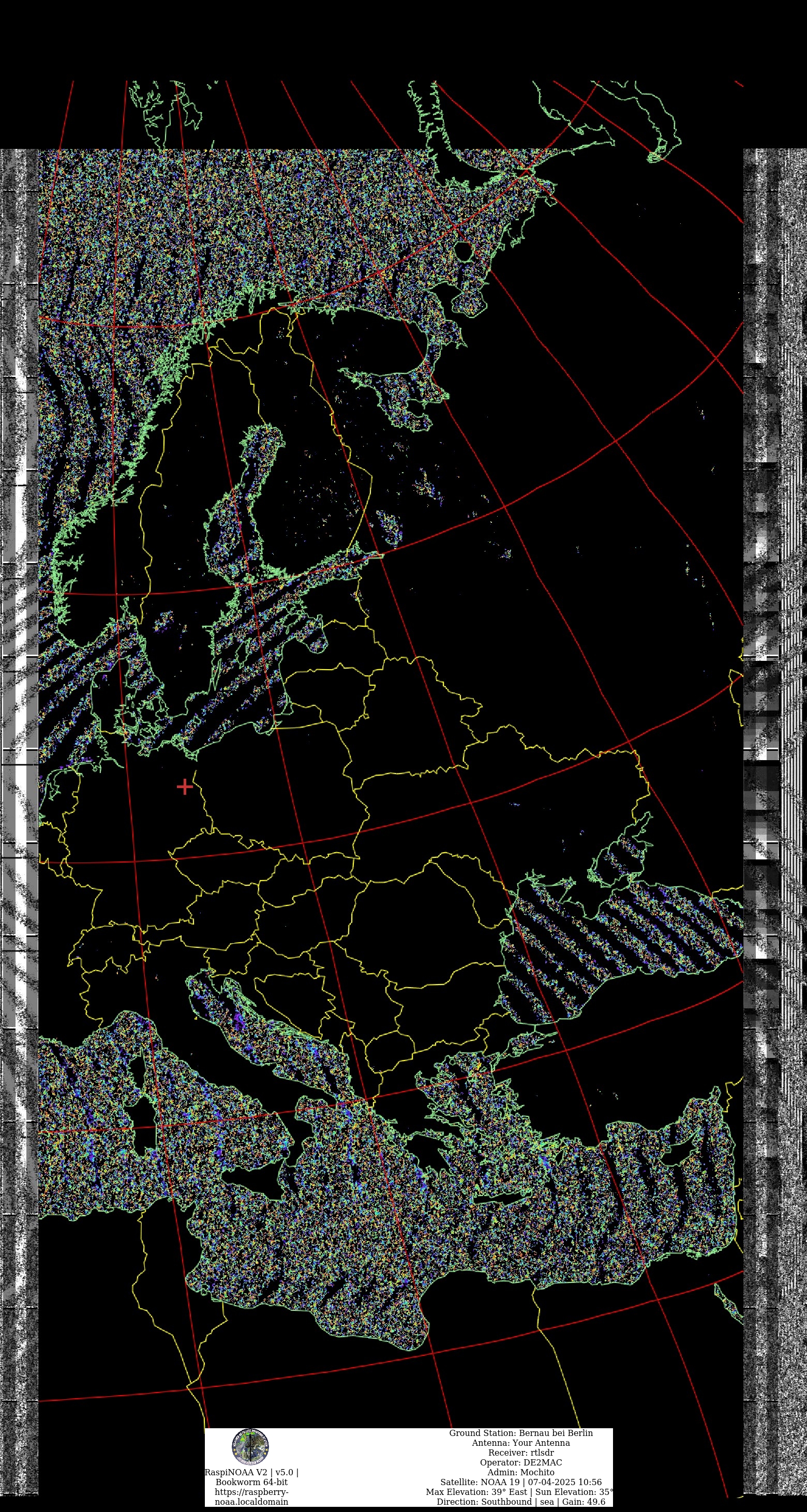This screenshot has height=1512, width=807.
Task: Click the 'Receiver: rtlsdr' line
Action: (x=521, y=1453)
